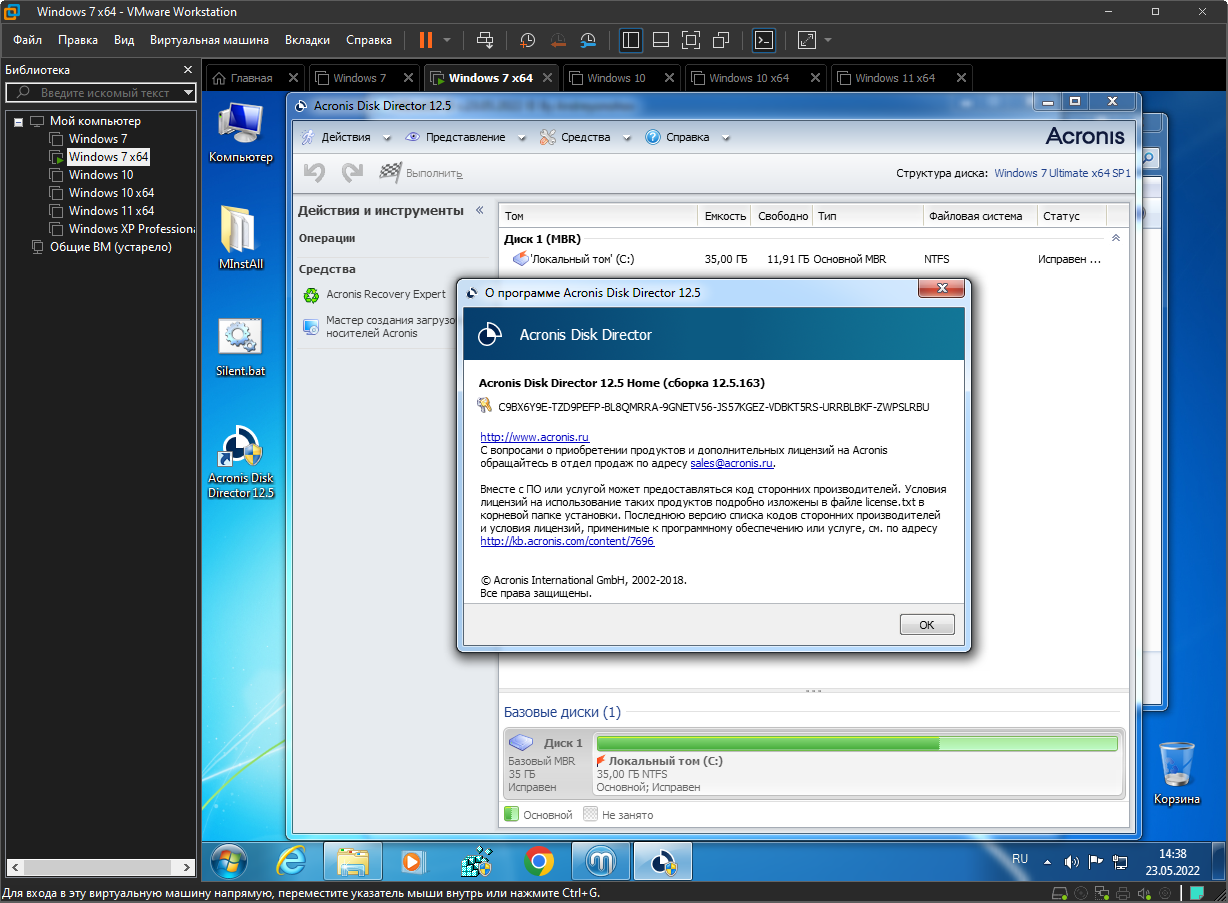Image resolution: width=1228 pixels, height=903 pixels.
Task: Open the Виртуальная машина menu
Action: coord(209,40)
